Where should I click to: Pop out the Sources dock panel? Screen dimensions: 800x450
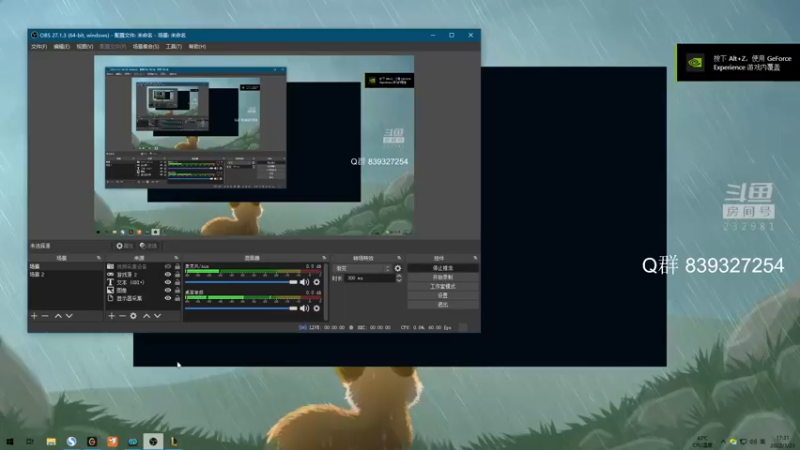coord(176,258)
